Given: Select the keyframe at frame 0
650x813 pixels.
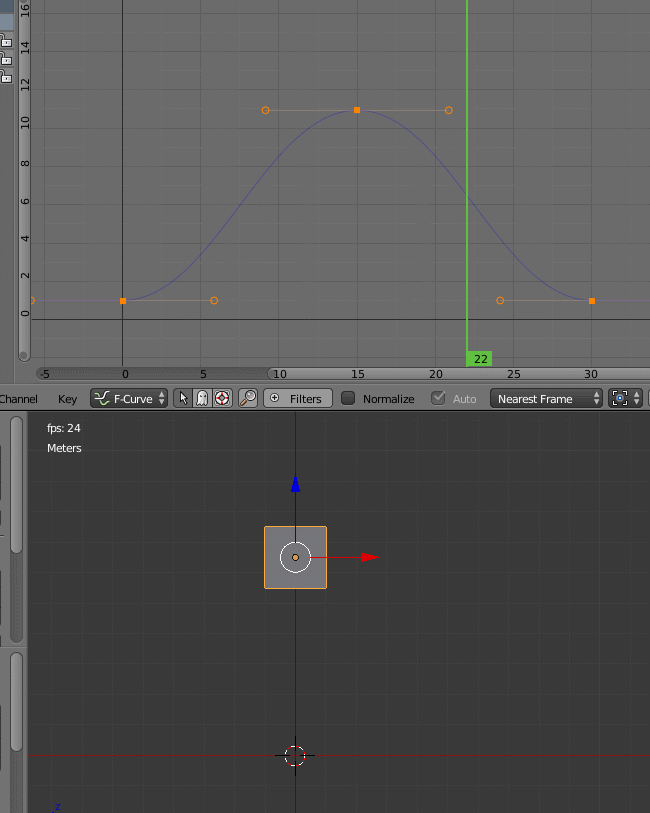Looking at the screenshot, I should point(123,301).
